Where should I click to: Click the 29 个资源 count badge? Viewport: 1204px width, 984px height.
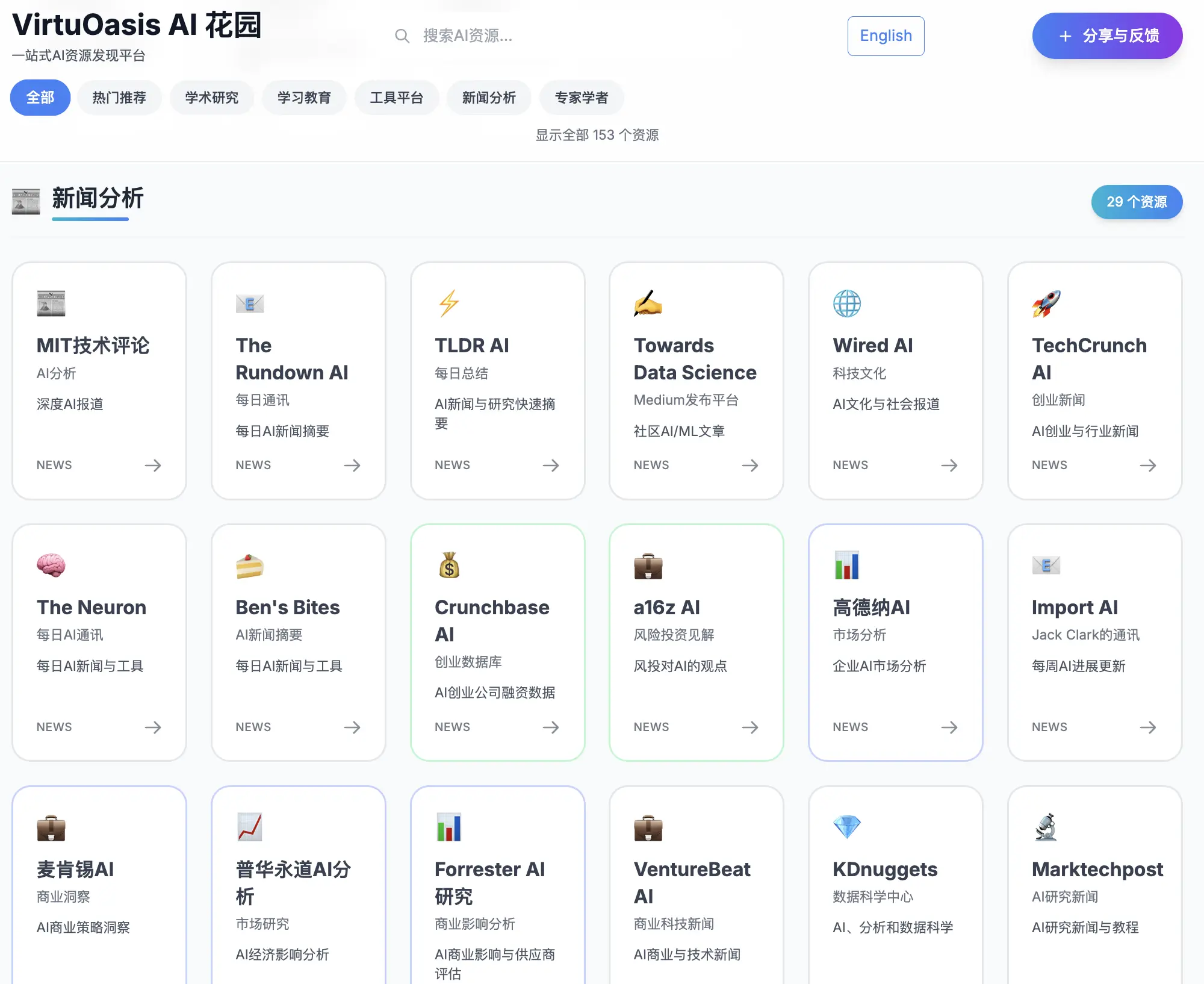[1136, 202]
